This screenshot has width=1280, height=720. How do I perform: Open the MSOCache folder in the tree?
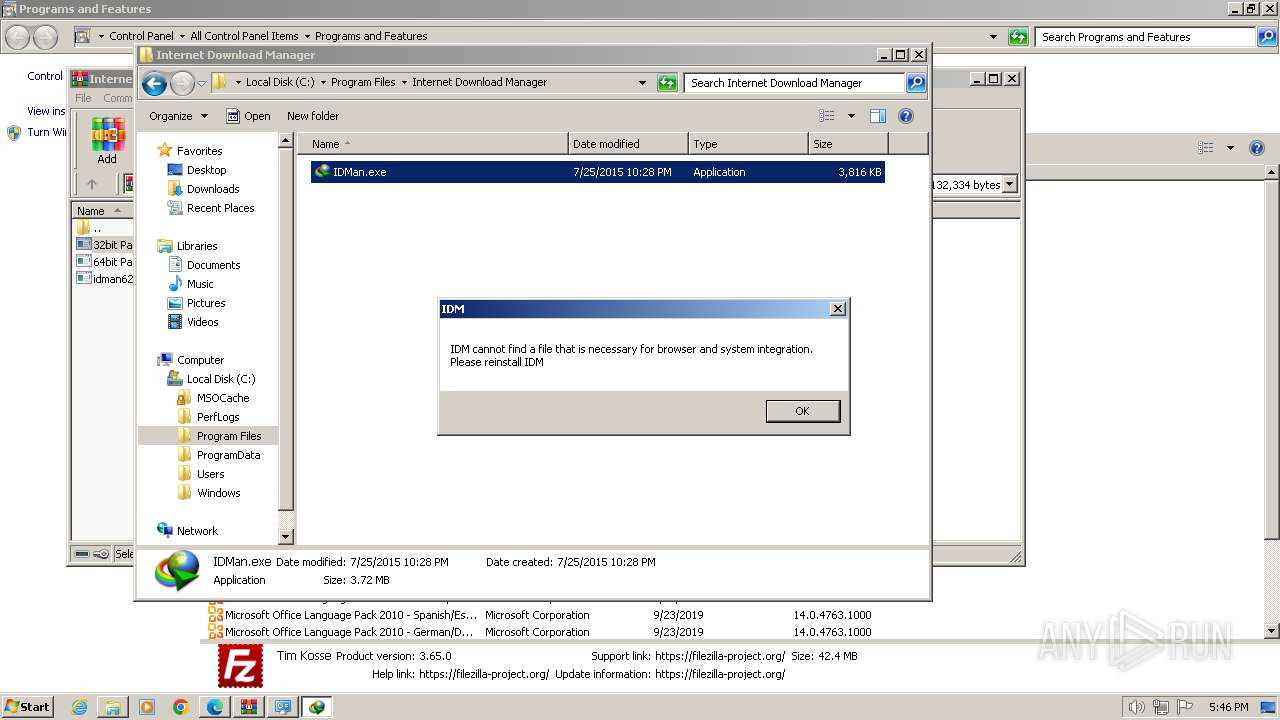pos(222,398)
